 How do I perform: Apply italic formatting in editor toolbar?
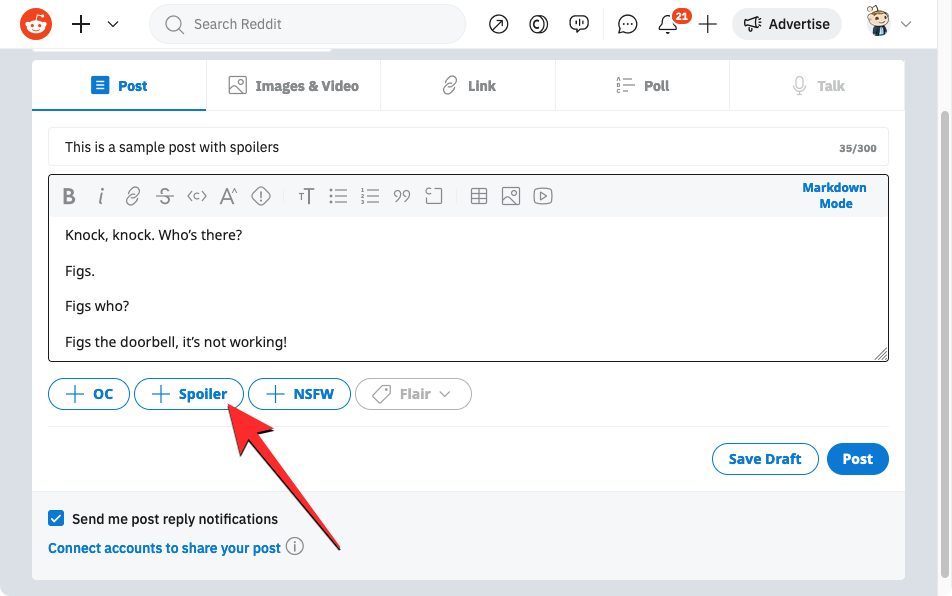100,197
